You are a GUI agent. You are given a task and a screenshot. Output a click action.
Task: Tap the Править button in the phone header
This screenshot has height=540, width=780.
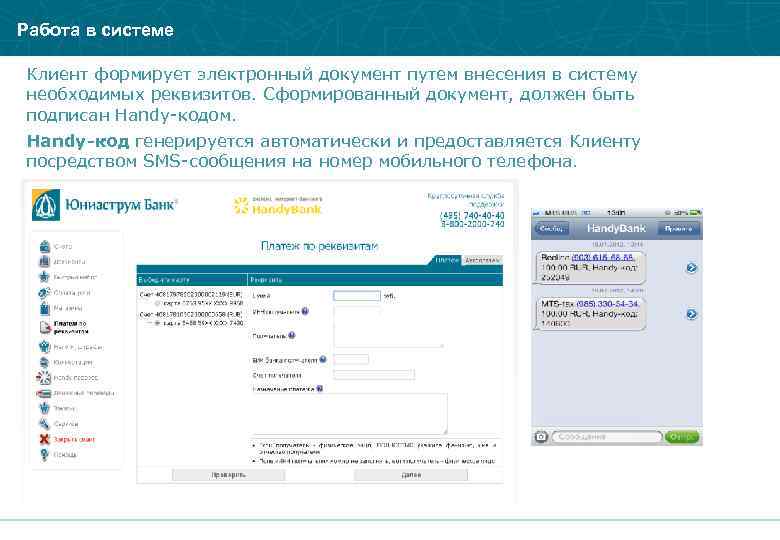click(679, 229)
